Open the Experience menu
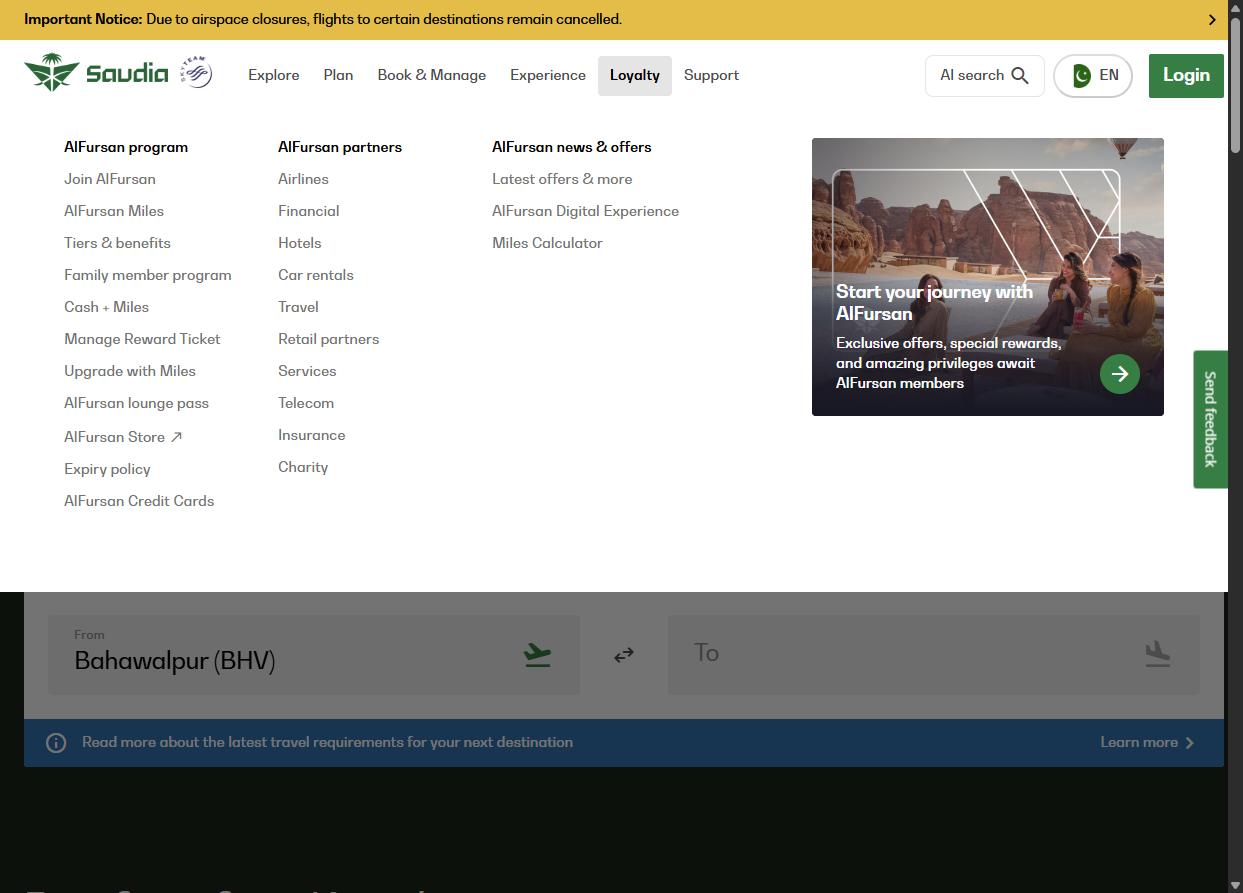Image resolution: width=1243 pixels, height=893 pixels. pos(548,75)
